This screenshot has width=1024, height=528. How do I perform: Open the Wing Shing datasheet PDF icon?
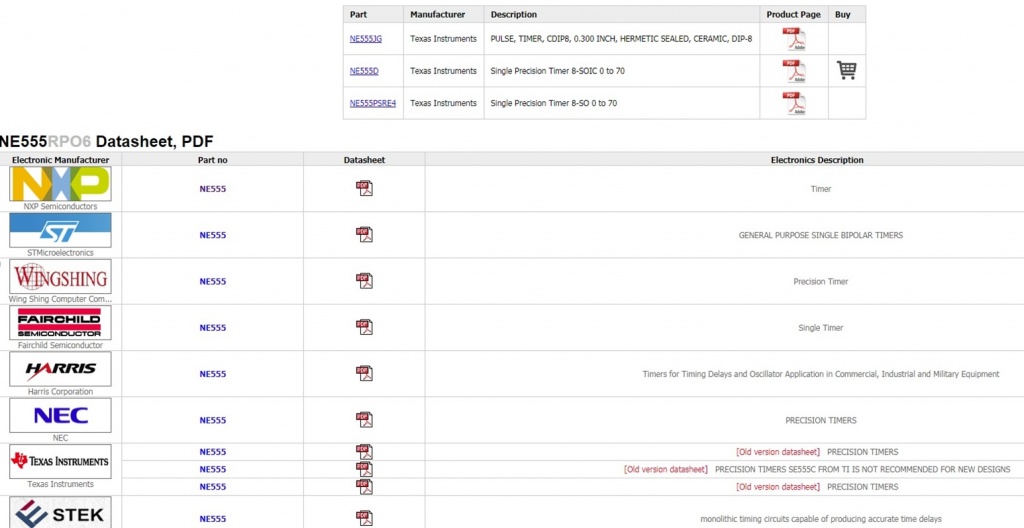point(364,281)
